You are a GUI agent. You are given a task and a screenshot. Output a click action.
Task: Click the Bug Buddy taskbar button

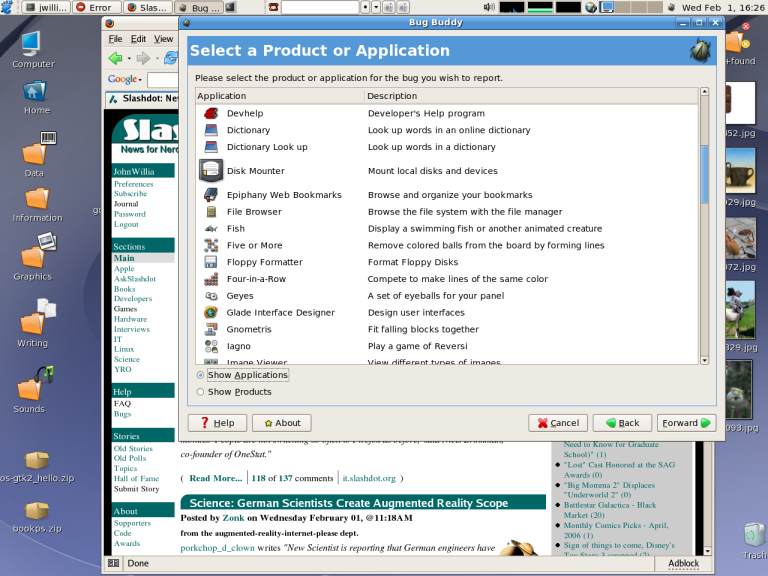click(x=200, y=7)
